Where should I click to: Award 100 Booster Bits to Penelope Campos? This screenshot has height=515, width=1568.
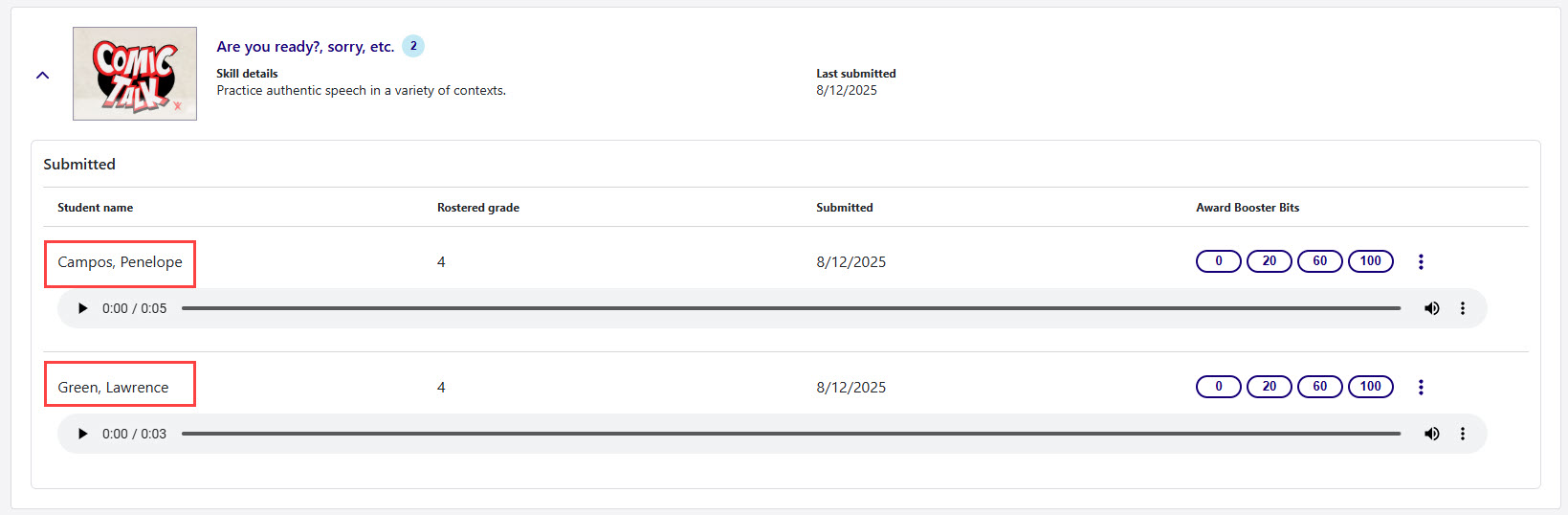click(1370, 261)
